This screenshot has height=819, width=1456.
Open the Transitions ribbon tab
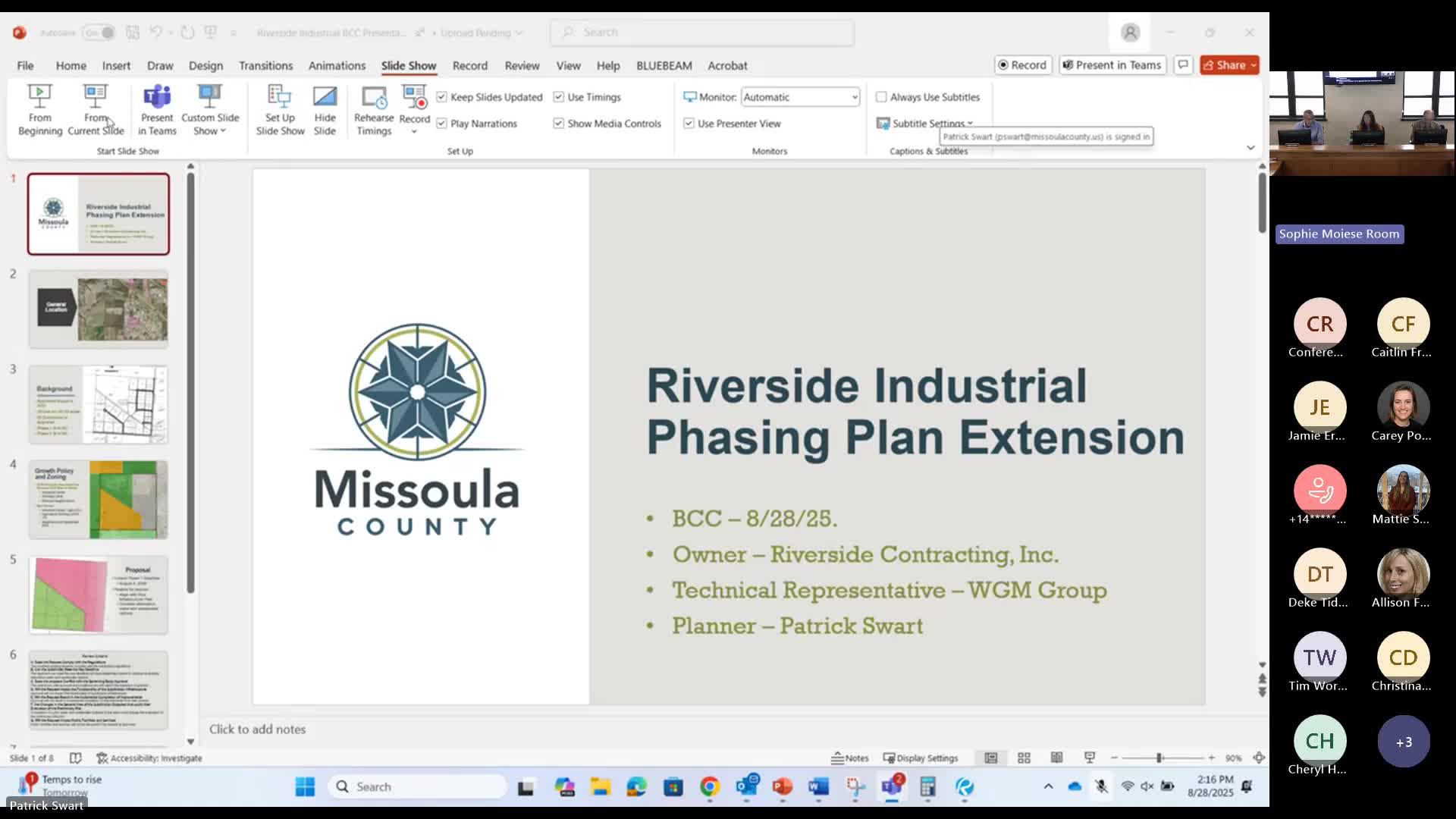pyautogui.click(x=265, y=66)
